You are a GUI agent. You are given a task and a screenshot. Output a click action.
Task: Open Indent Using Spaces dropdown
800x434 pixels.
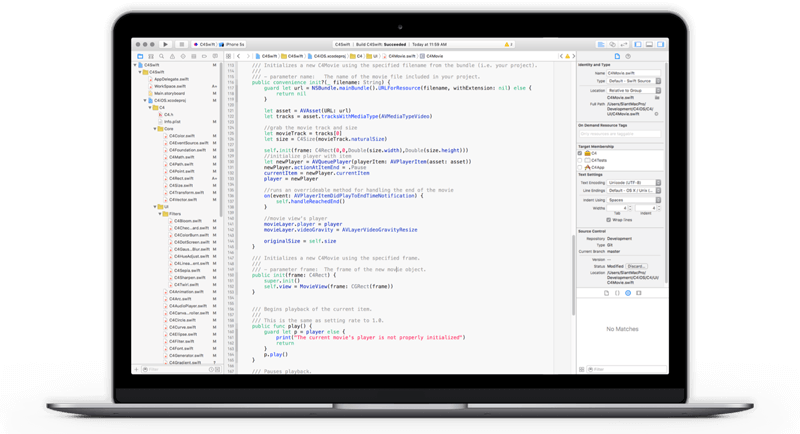(634, 200)
